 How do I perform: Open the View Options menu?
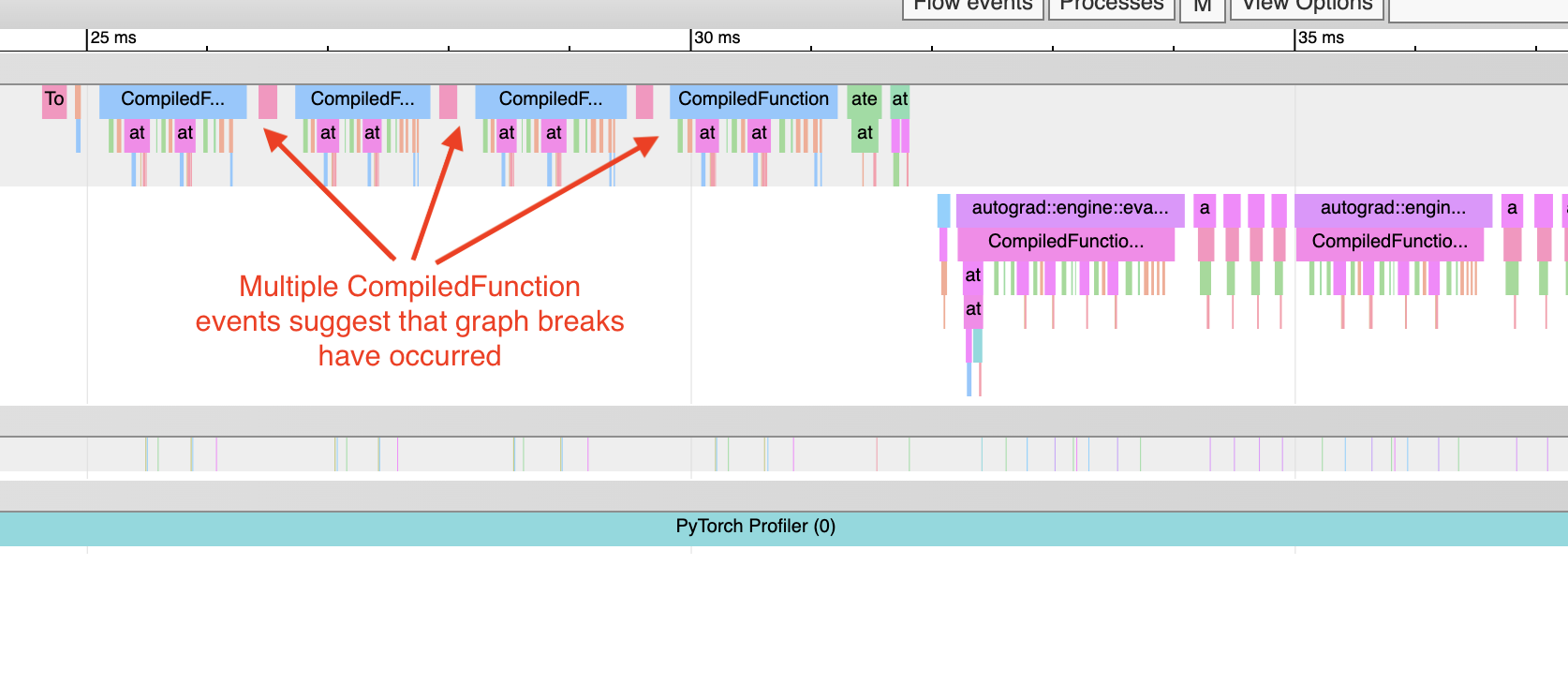(1306, 7)
